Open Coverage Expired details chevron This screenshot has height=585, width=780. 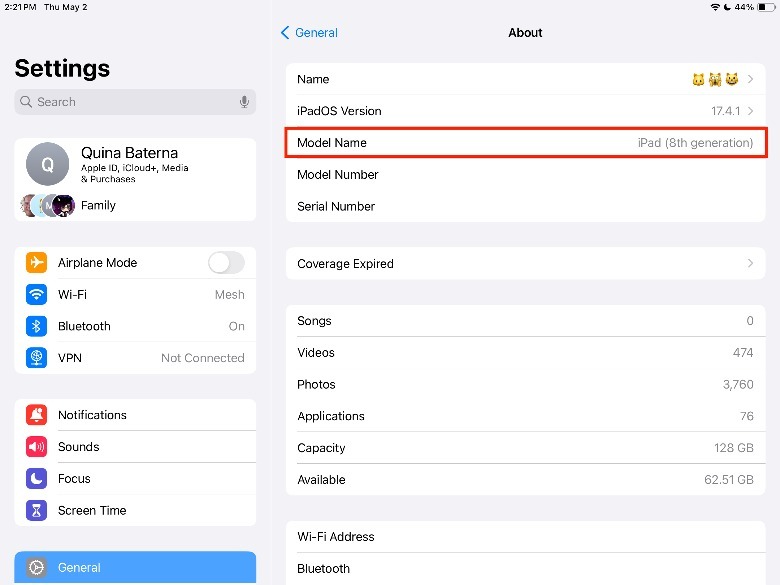750,264
